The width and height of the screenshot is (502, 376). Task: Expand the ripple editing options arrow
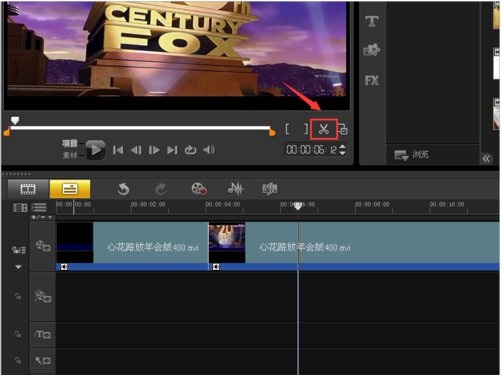point(18,267)
